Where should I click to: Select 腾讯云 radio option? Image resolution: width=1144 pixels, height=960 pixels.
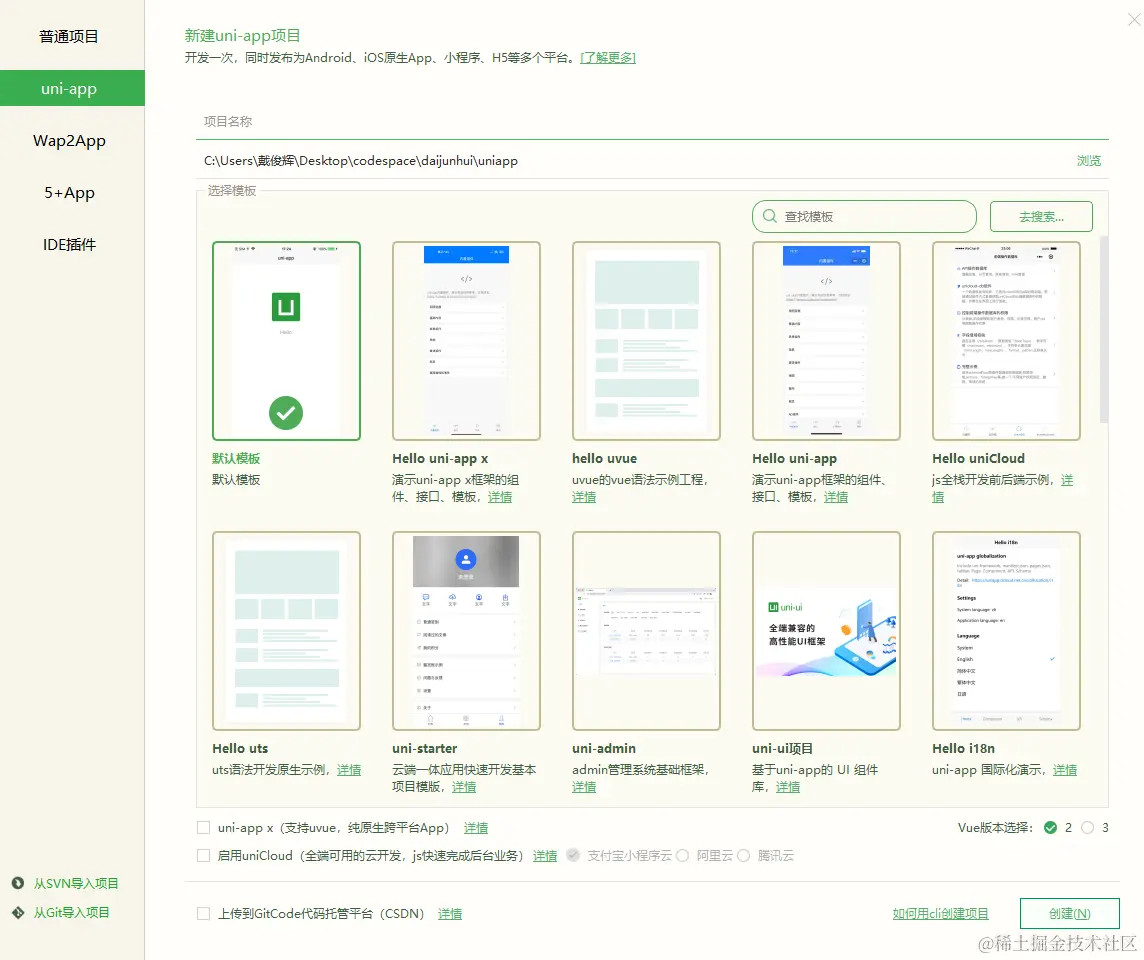click(743, 855)
